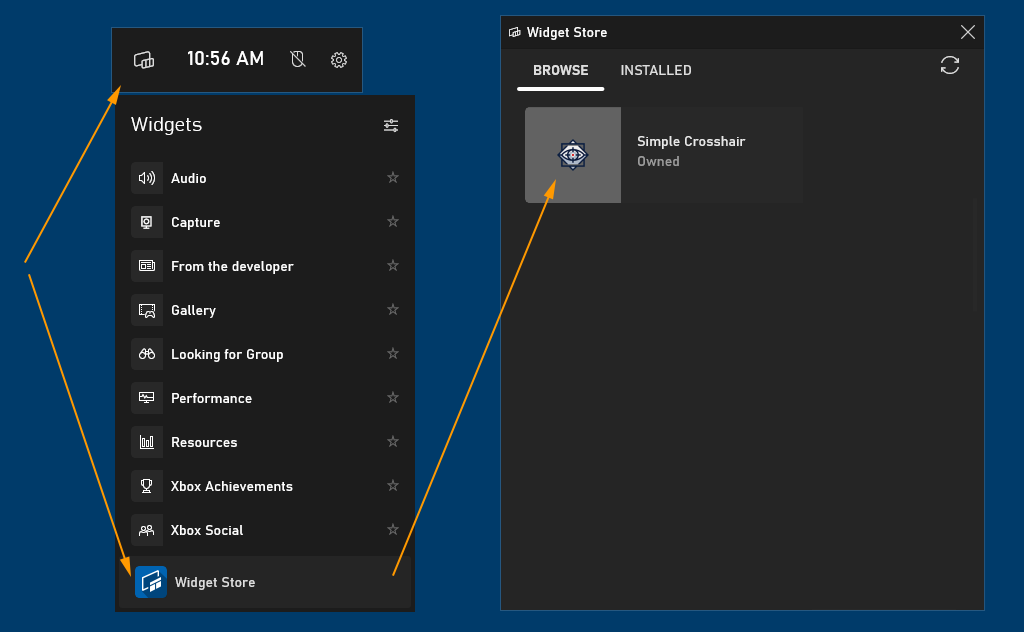Click the Performance monitor icon
This screenshot has height=632, width=1024.
pos(147,398)
